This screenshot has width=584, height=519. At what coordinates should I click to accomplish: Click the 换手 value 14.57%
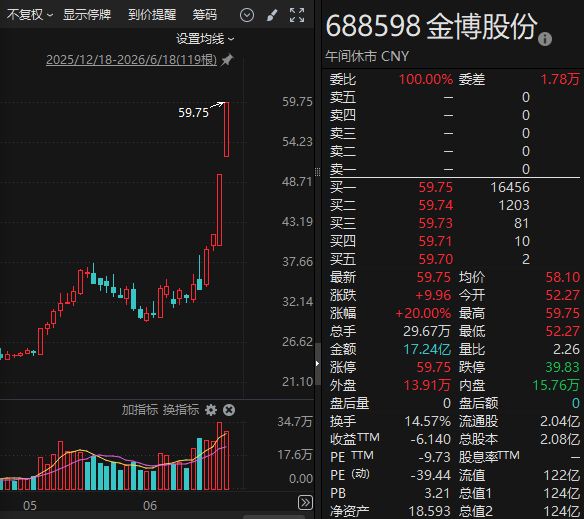(428, 421)
